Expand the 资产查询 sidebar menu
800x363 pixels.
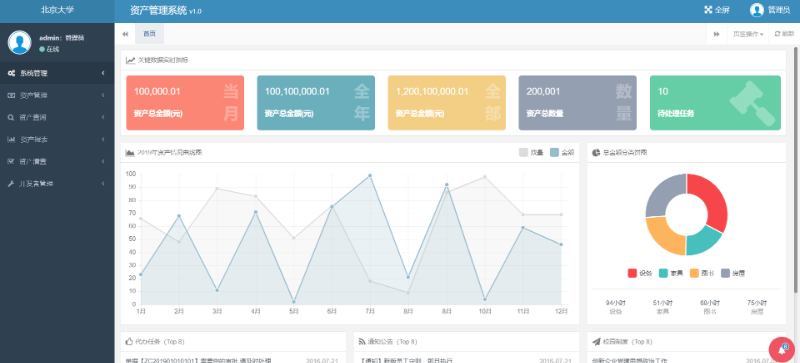[57, 117]
